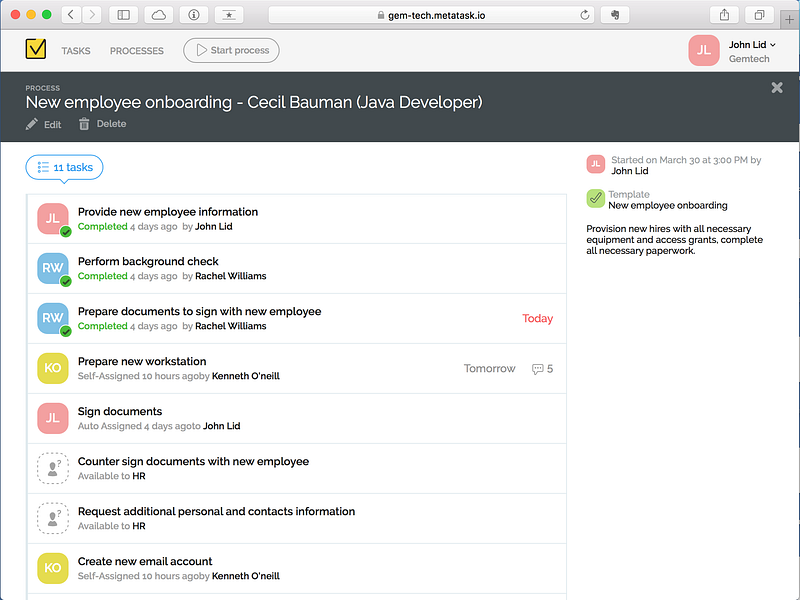Click Rachel Williams on background check row
This screenshot has width=800, height=600.
tap(231, 276)
